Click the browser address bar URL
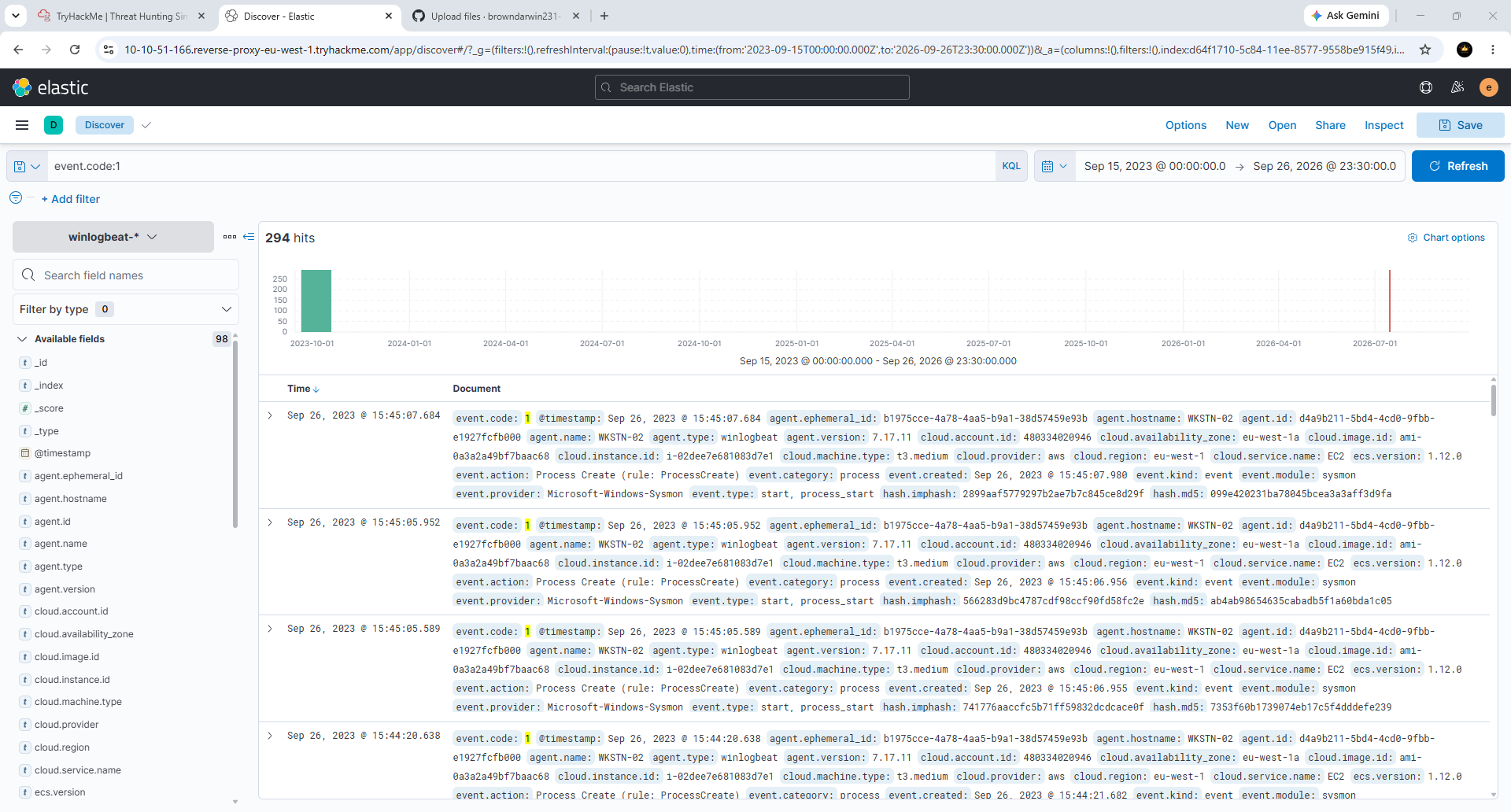Image resolution: width=1511 pixels, height=812 pixels. pos(763,50)
